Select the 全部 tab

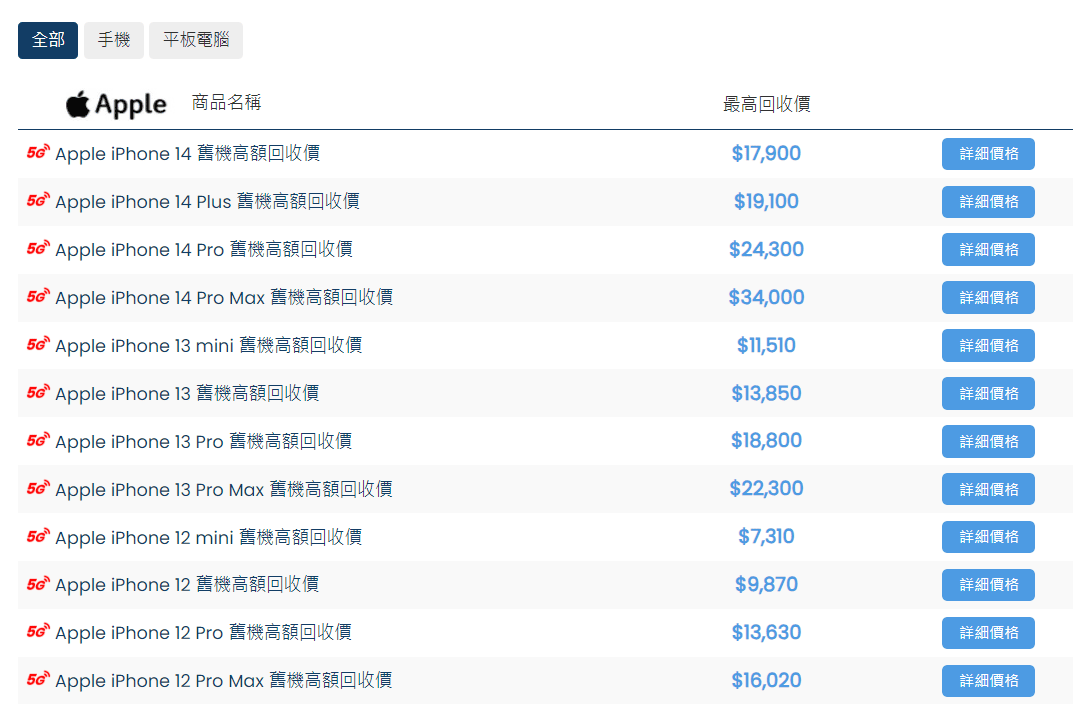coord(48,40)
